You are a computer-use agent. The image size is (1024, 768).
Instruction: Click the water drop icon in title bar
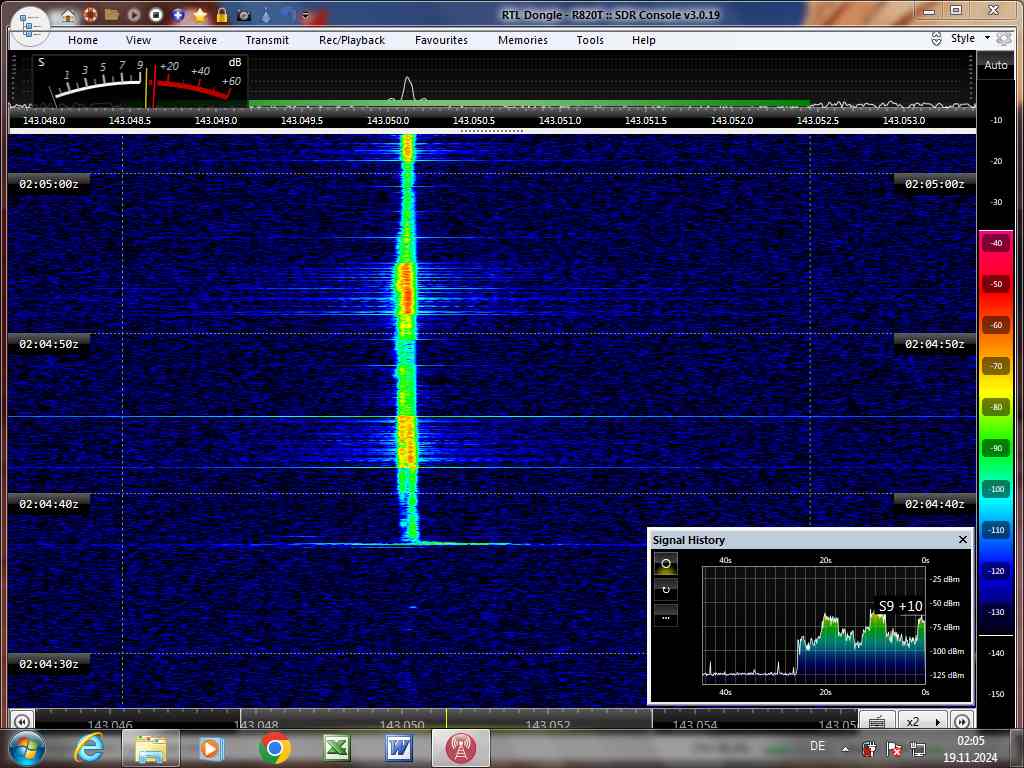[266, 14]
